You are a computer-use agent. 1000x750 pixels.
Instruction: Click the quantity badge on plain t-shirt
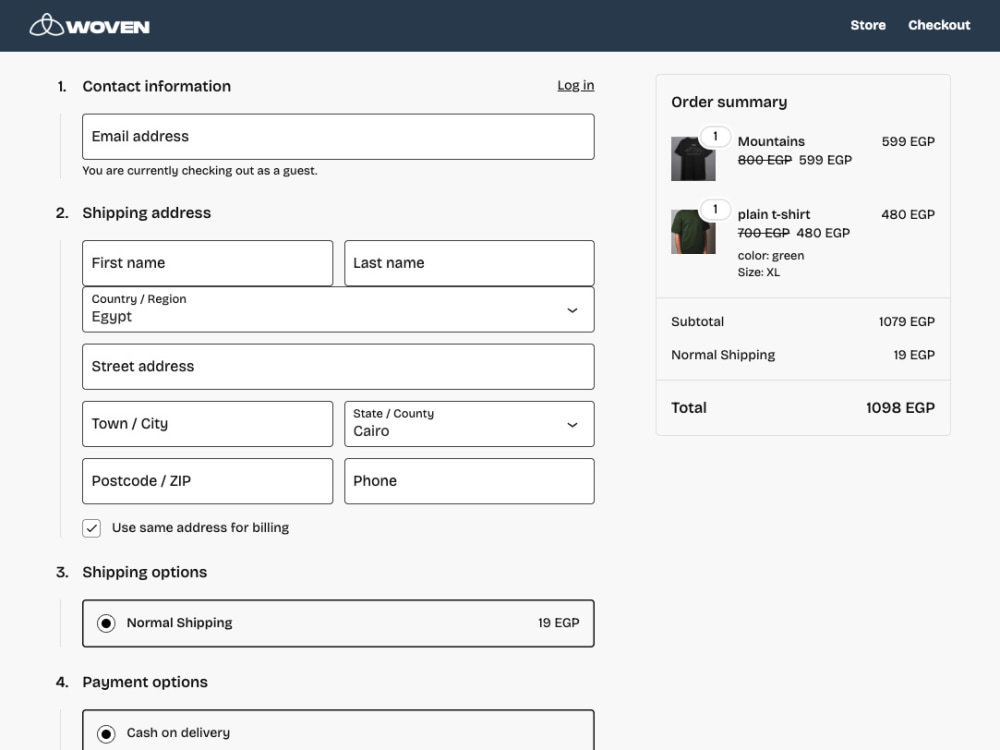(715, 209)
